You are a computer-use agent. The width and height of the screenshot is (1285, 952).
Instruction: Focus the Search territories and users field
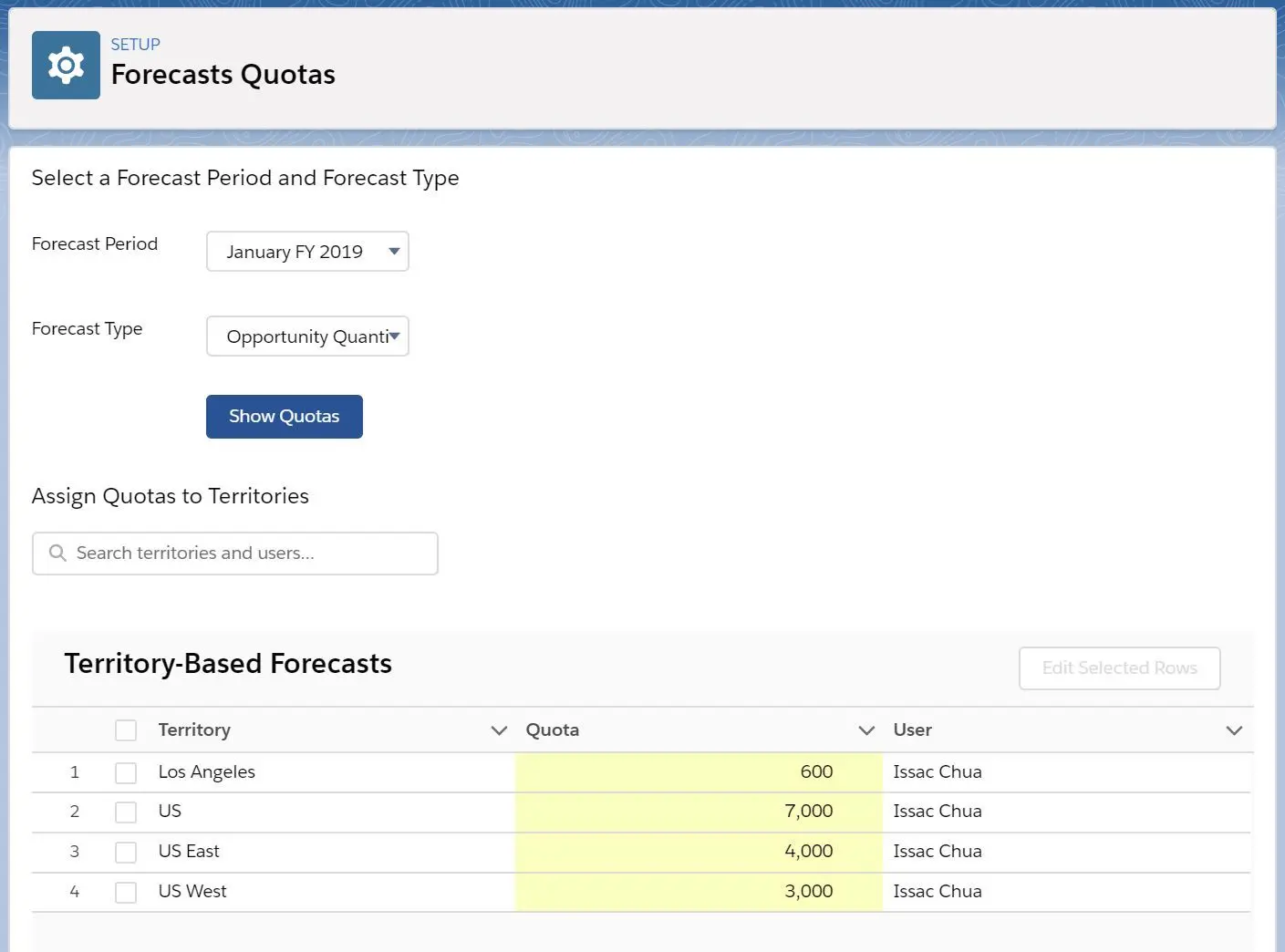(235, 554)
